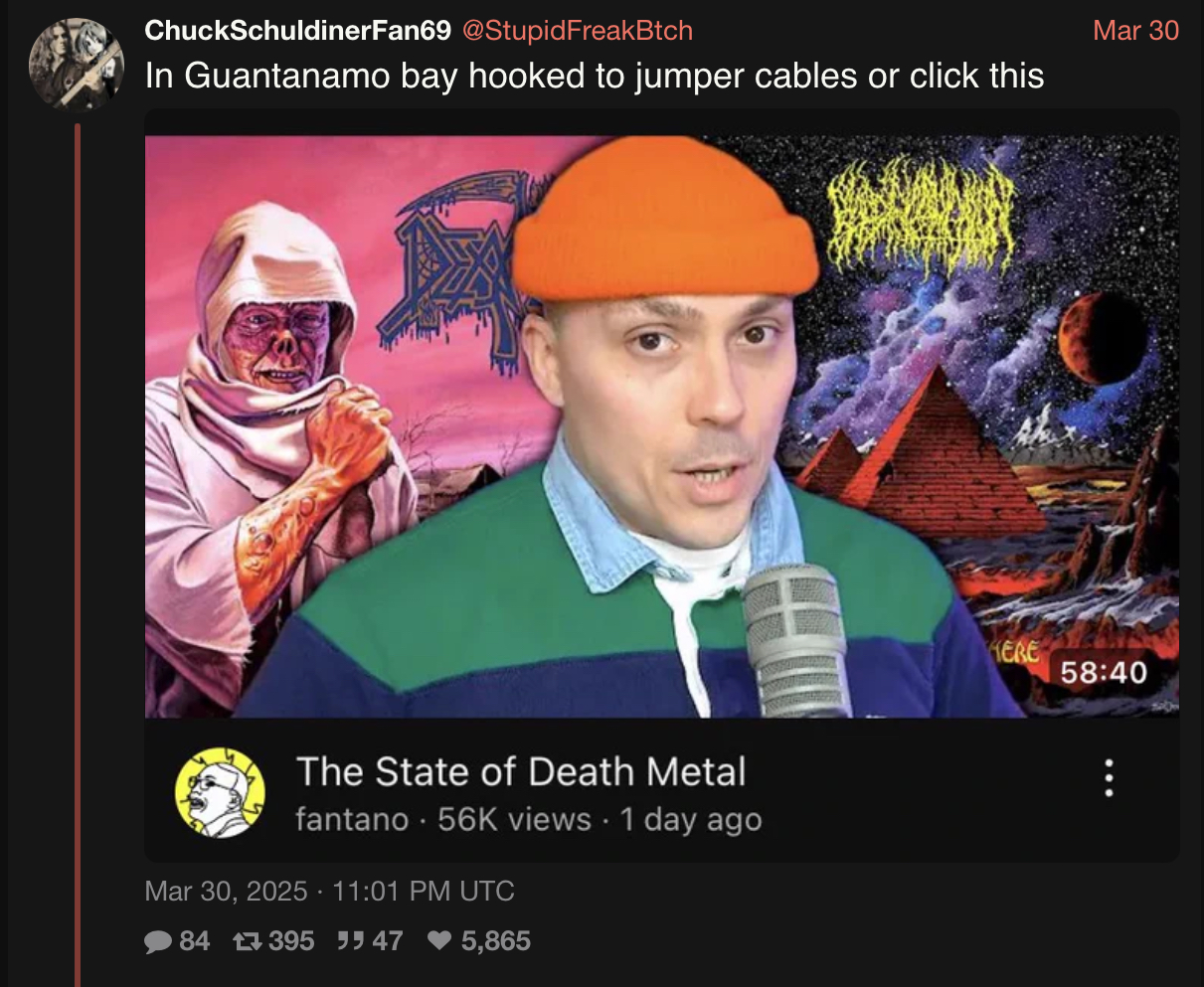Click the fantano 56K views channel text
The image size is (1204, 987).
coord(529,820)
